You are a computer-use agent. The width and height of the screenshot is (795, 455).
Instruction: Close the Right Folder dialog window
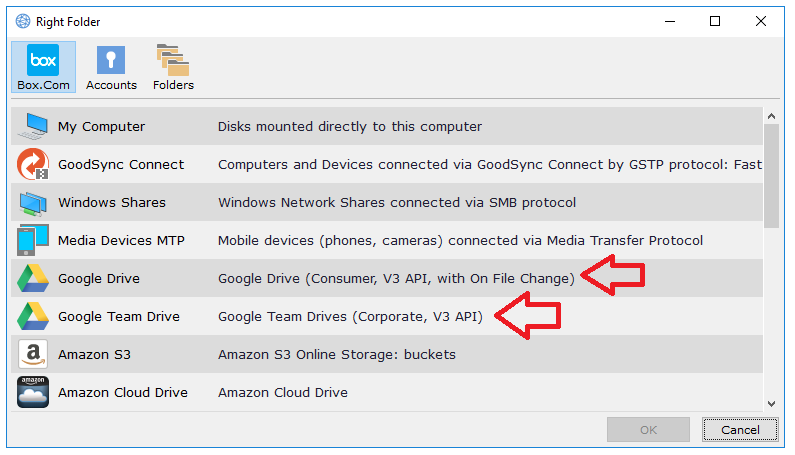[x=760, y=21]
